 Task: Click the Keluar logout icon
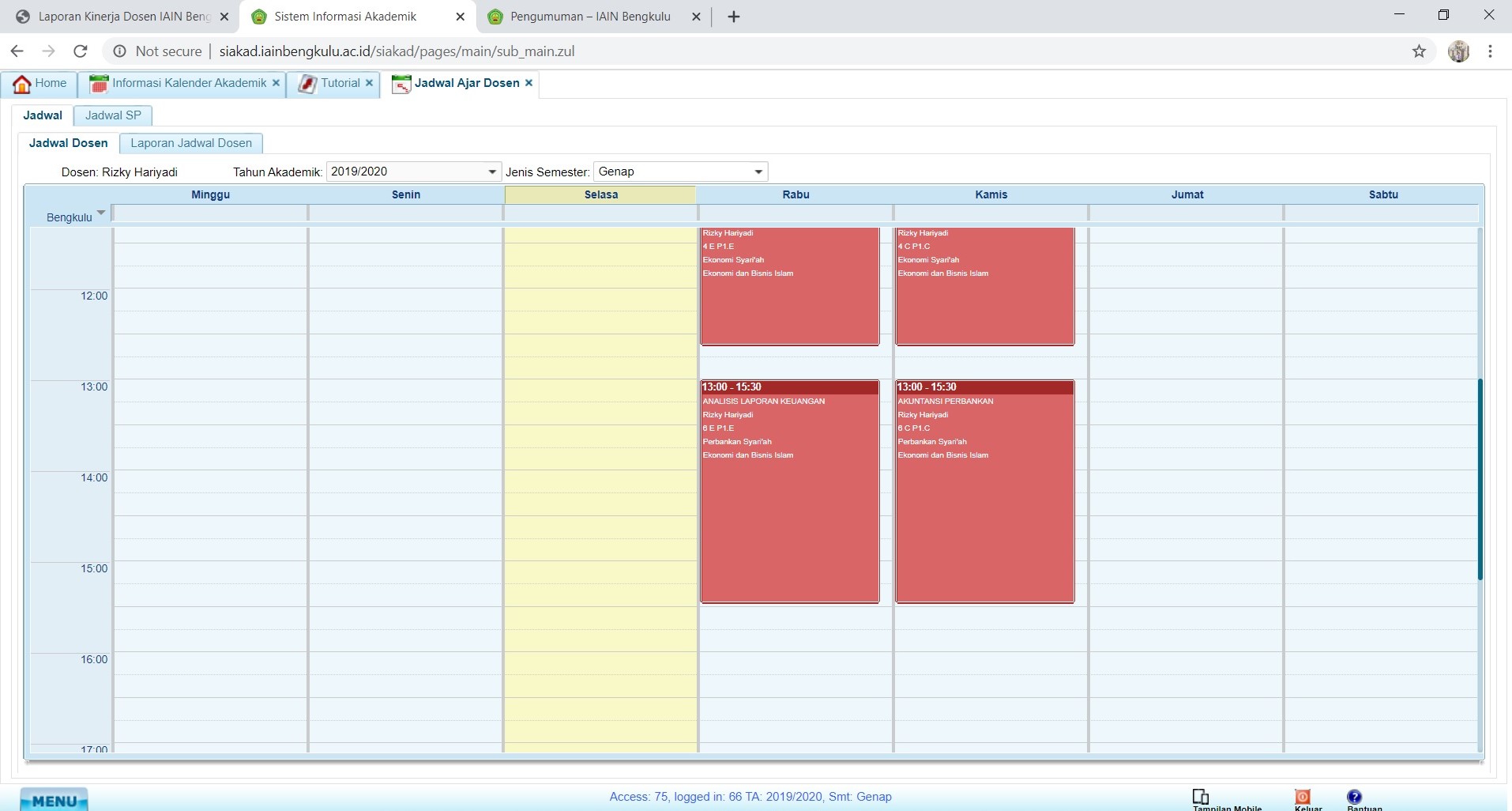click(1303, 796)
